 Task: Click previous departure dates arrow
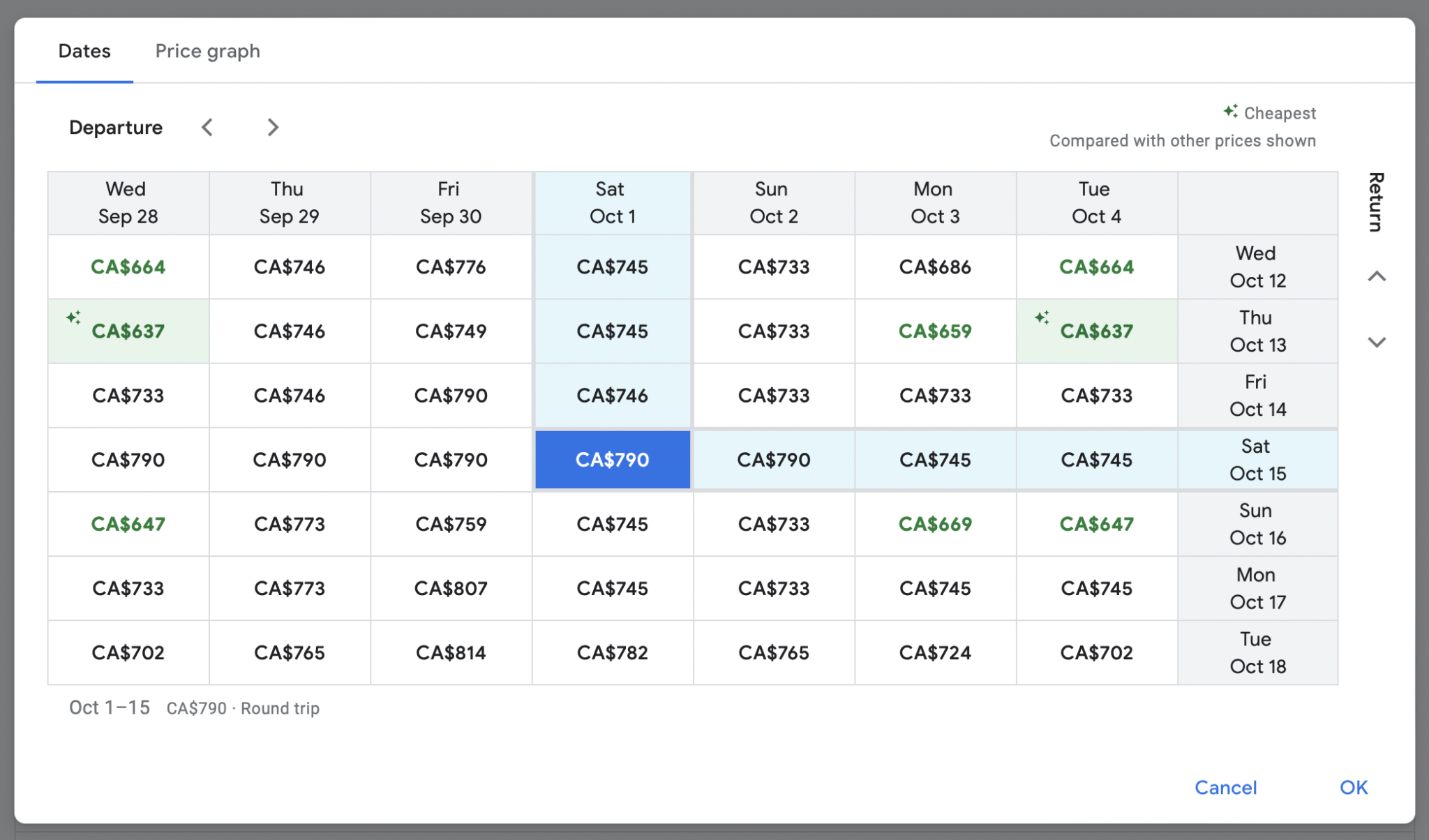point(207,127)
